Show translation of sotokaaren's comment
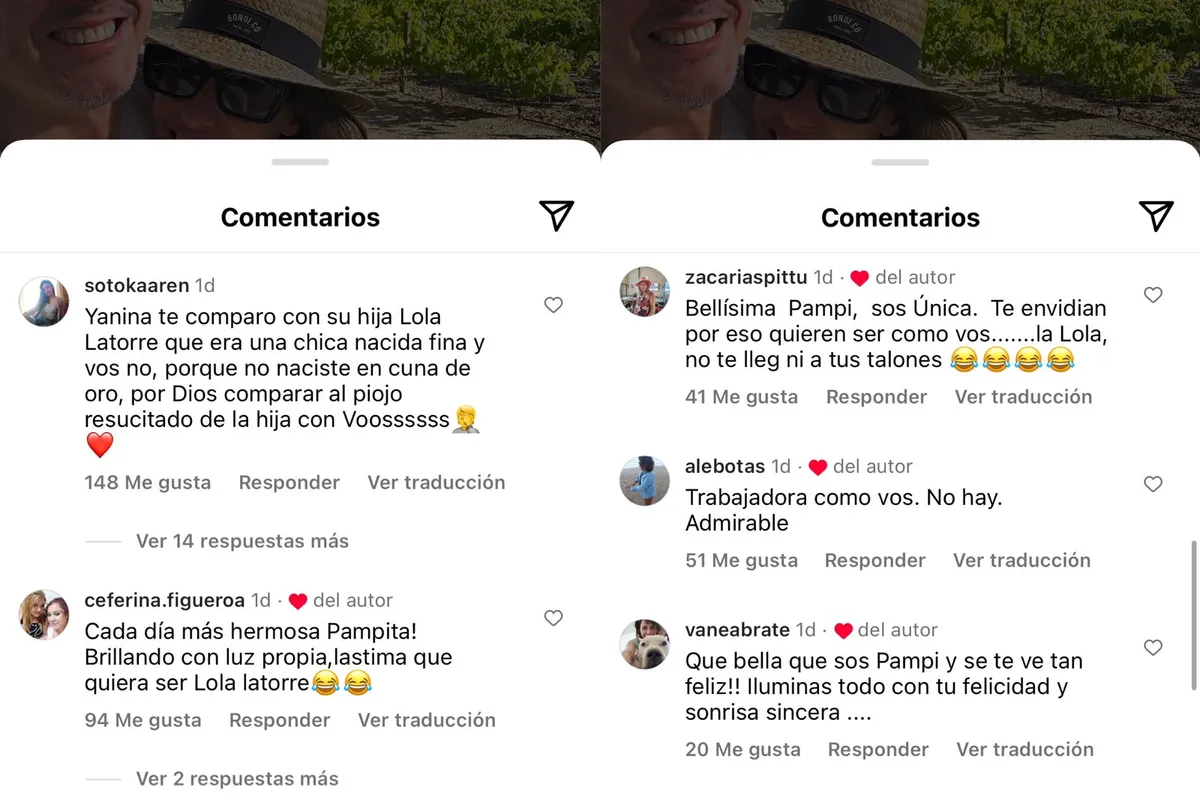Screen dimensions: 1200x800 (436, 483)
